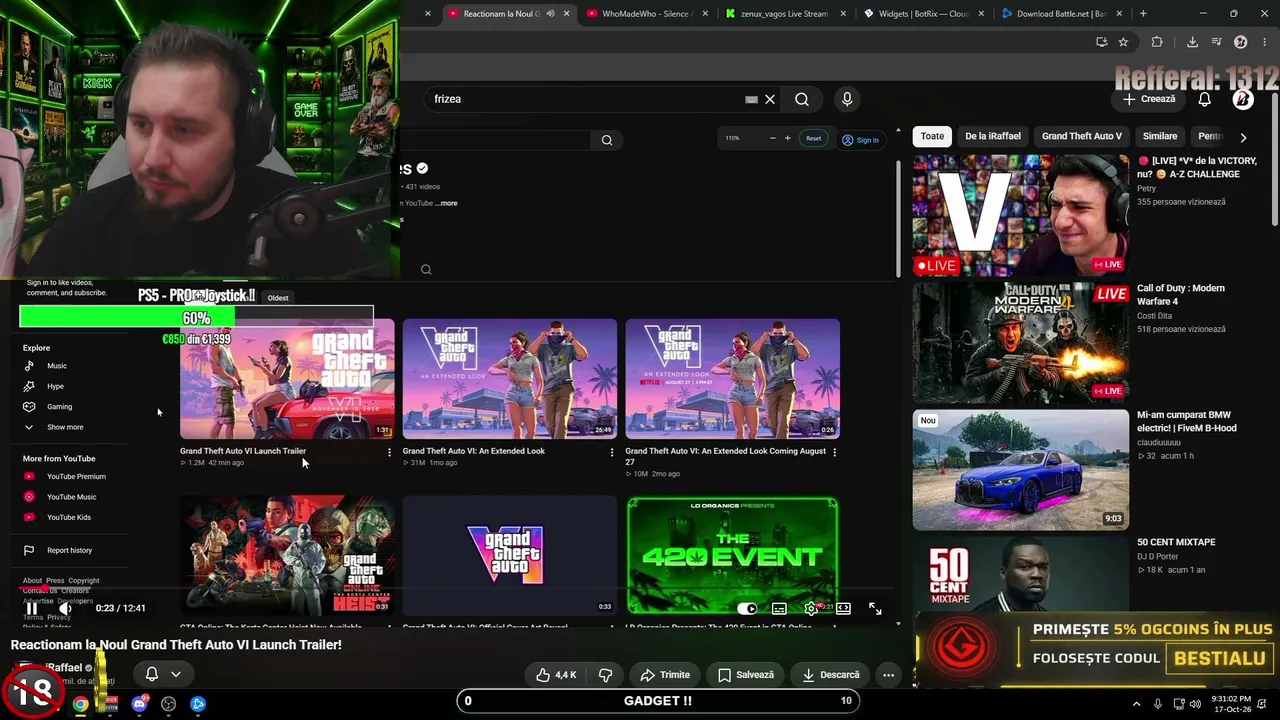This screenshot has height=720, width=1280.
Task: Show more filter chips with the right arrow
Action: 1243,137
